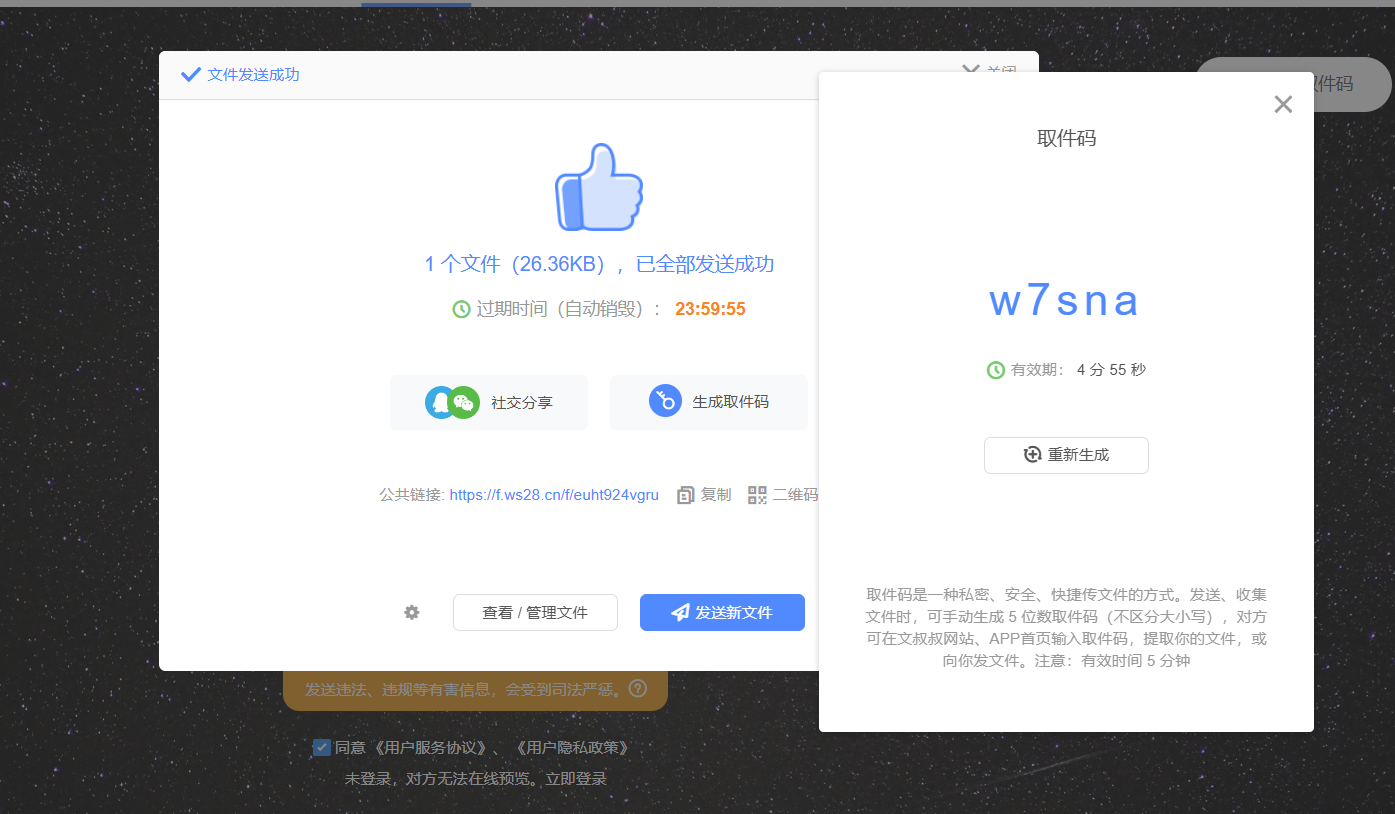Click the copy icon next to 复制
Image resolution: width=1395 pixels, height=814 pixels.
tap(686, 495)
